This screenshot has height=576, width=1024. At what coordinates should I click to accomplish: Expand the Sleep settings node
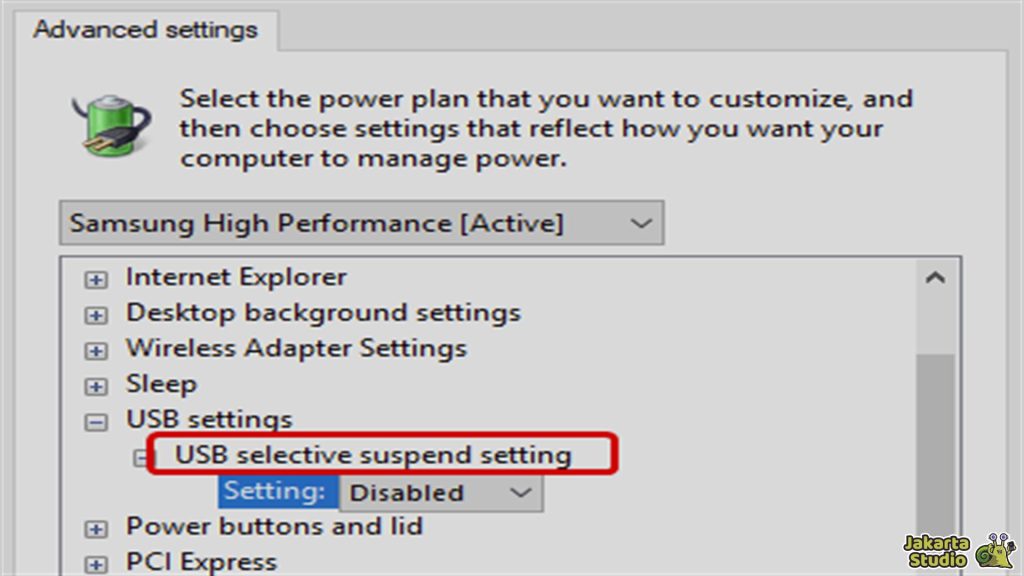96,387
